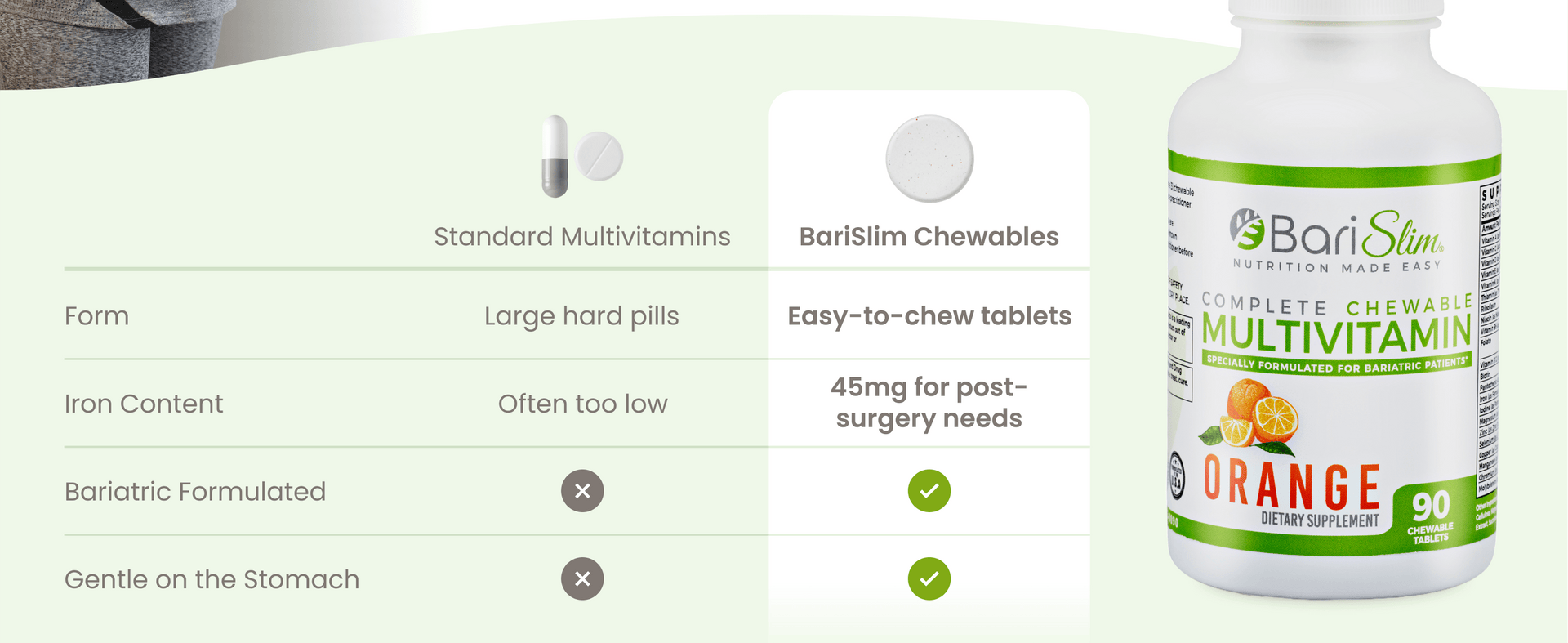This screenshot has width=1568, height=643.
Task: Click the speckled BariSlim chewable tablet icon
Action: click(929, 159)
